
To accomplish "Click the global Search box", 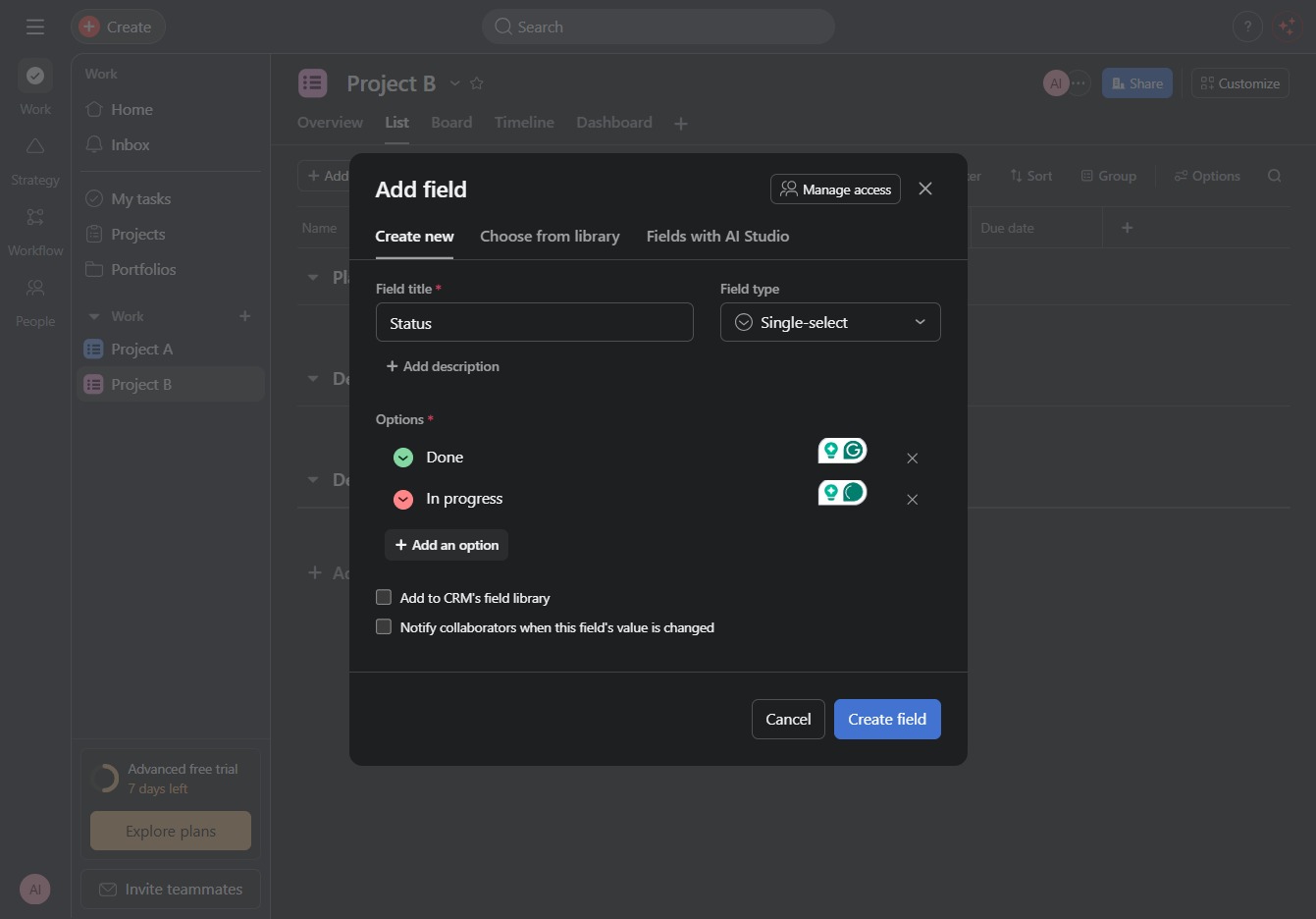I will coord(658,27).
